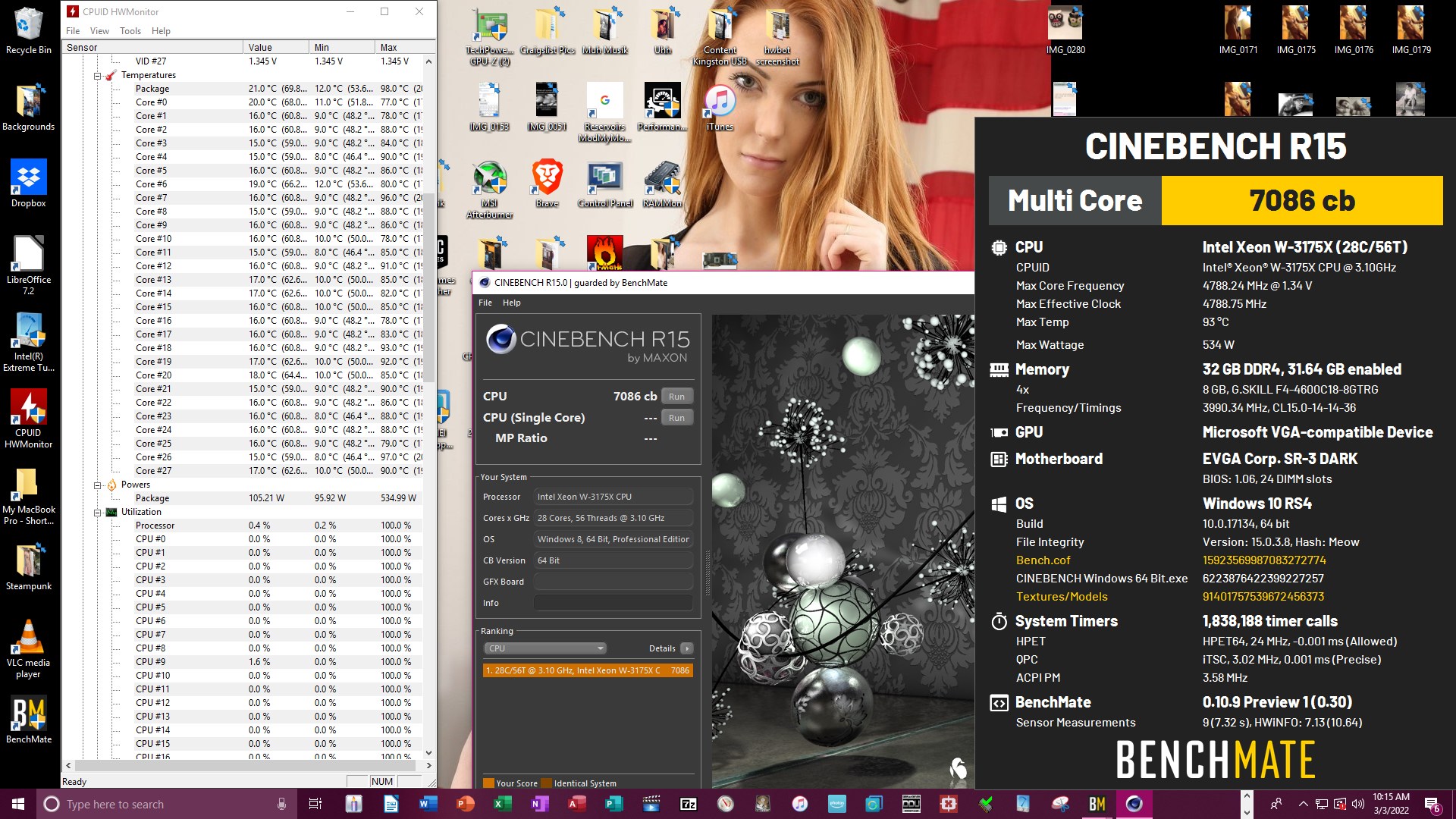Click the Bench.cof file integrity entry

pyautogui.click(x=1043, y=560)
